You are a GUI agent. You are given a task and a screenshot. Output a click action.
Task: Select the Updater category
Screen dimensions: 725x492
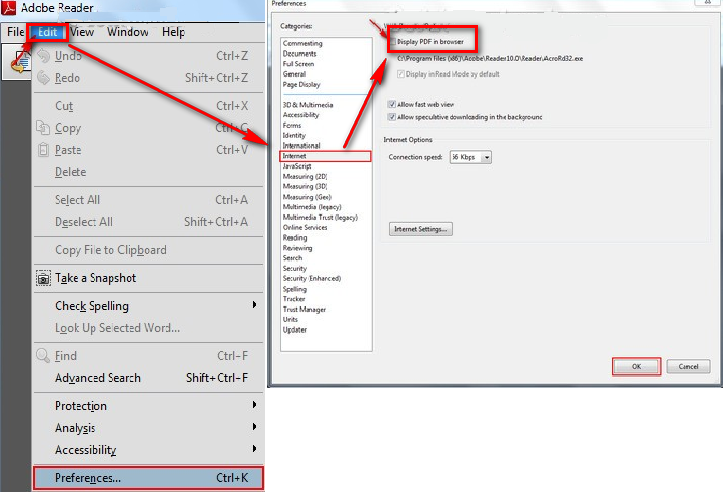(x=295, y=330)
